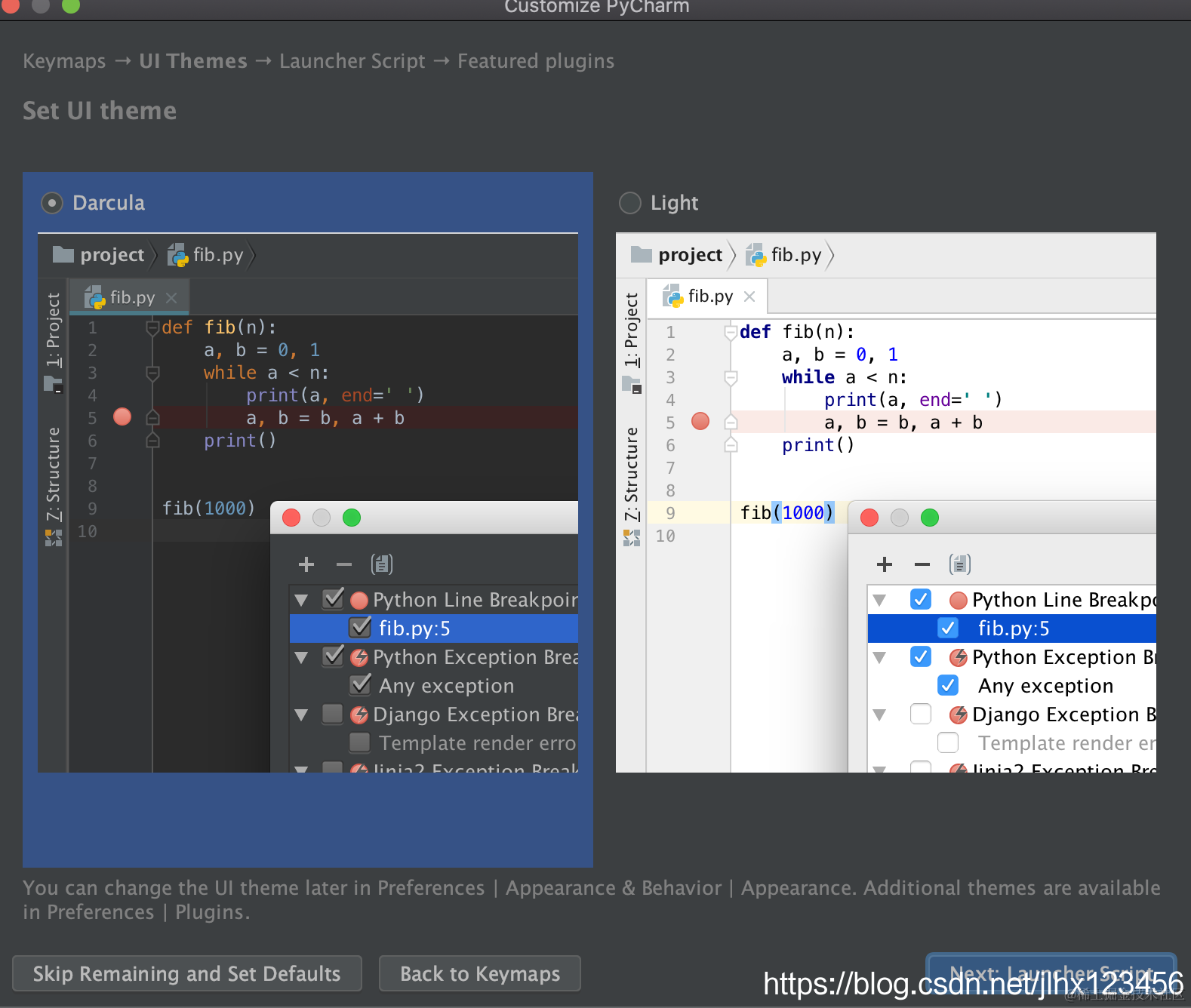Viewport: 1191px width, 1008px height.
Task: Open the UI Themes step in breadcrumb
Action: [193, 61]
